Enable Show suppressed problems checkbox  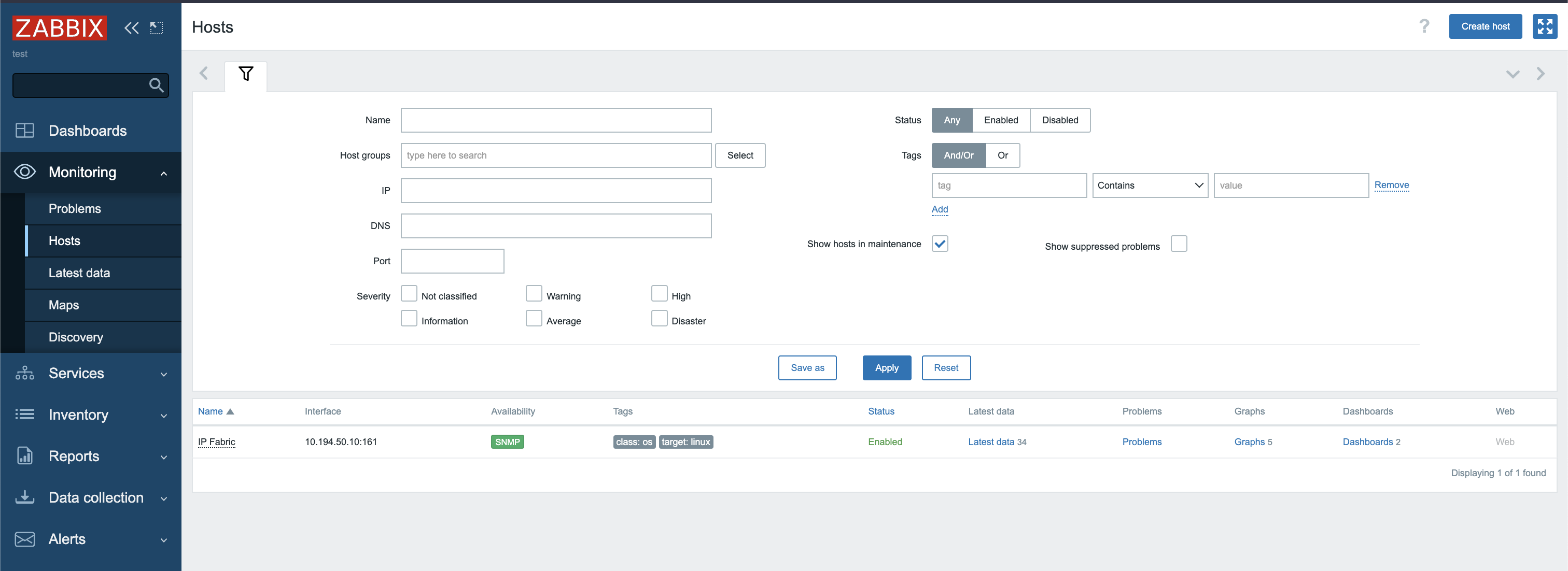click(1179, 244)
